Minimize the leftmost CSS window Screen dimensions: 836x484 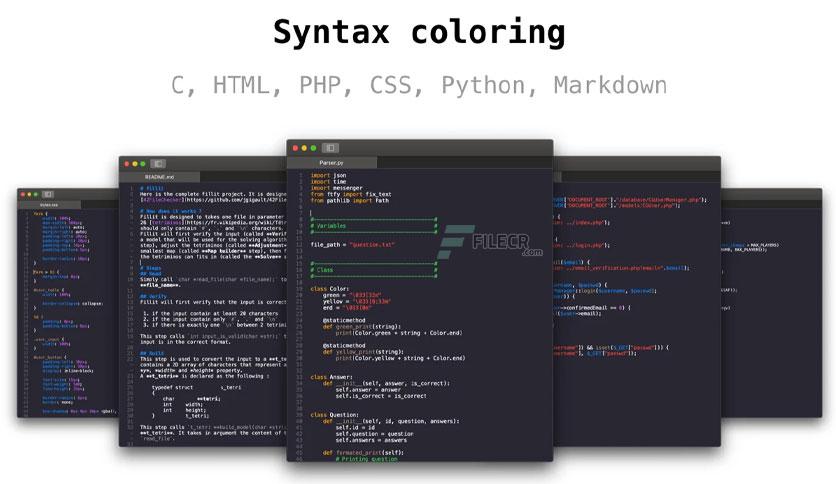[x=29, y=195]
